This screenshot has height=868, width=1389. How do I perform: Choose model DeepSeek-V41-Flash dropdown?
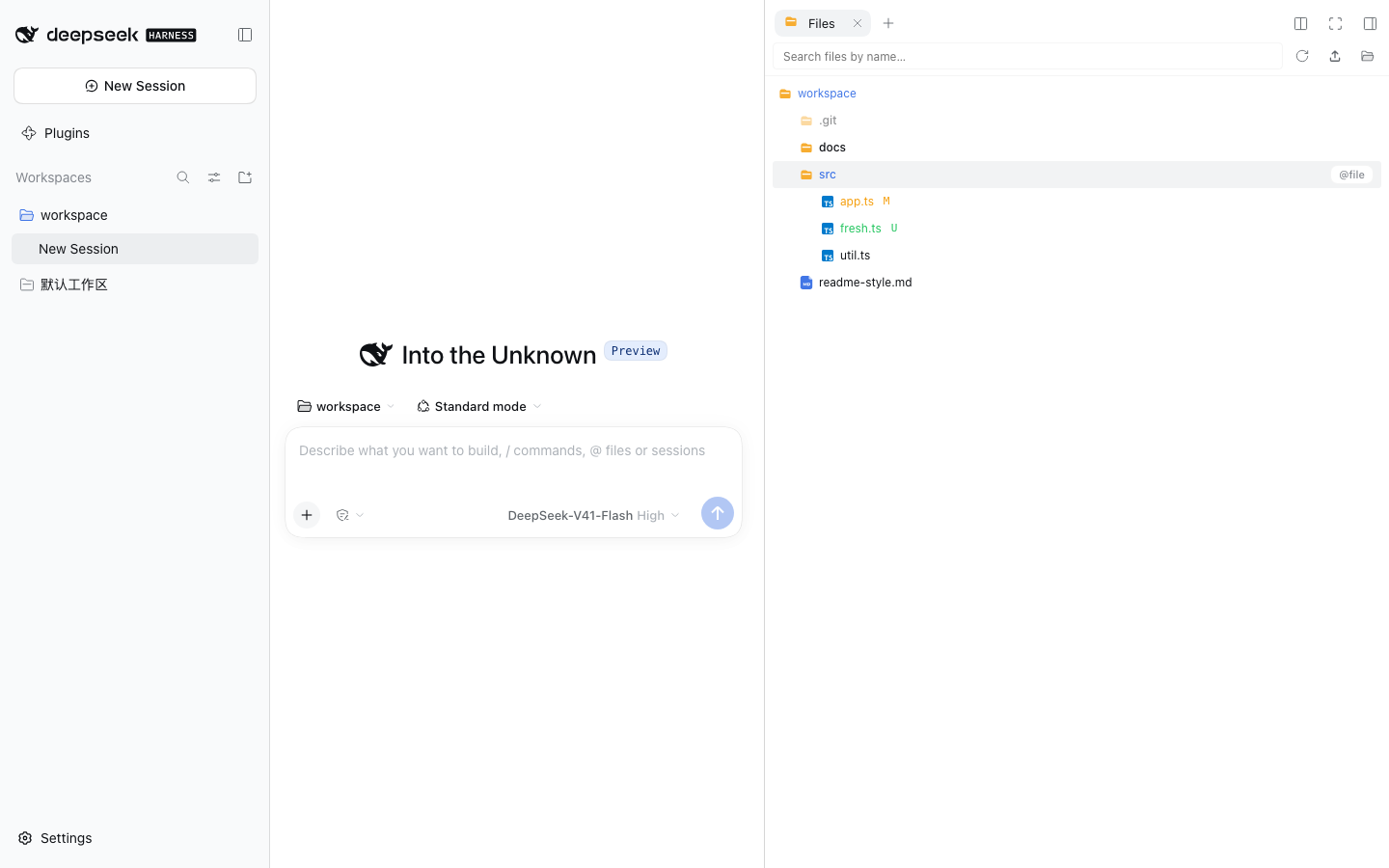tap(593, 515)
